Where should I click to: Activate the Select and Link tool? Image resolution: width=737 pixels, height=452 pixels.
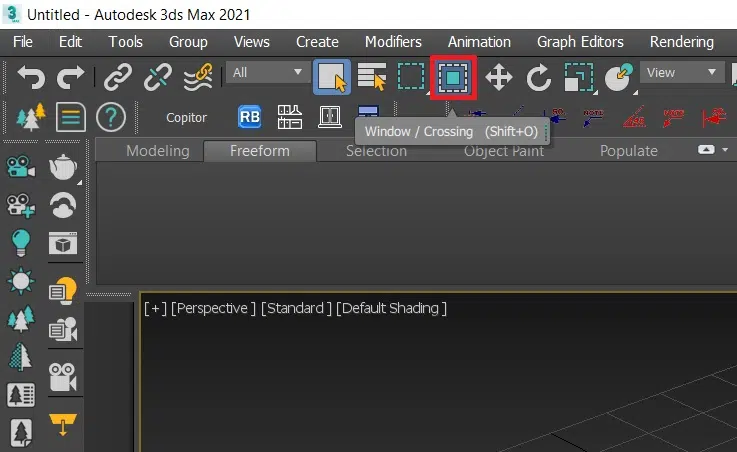118,76
